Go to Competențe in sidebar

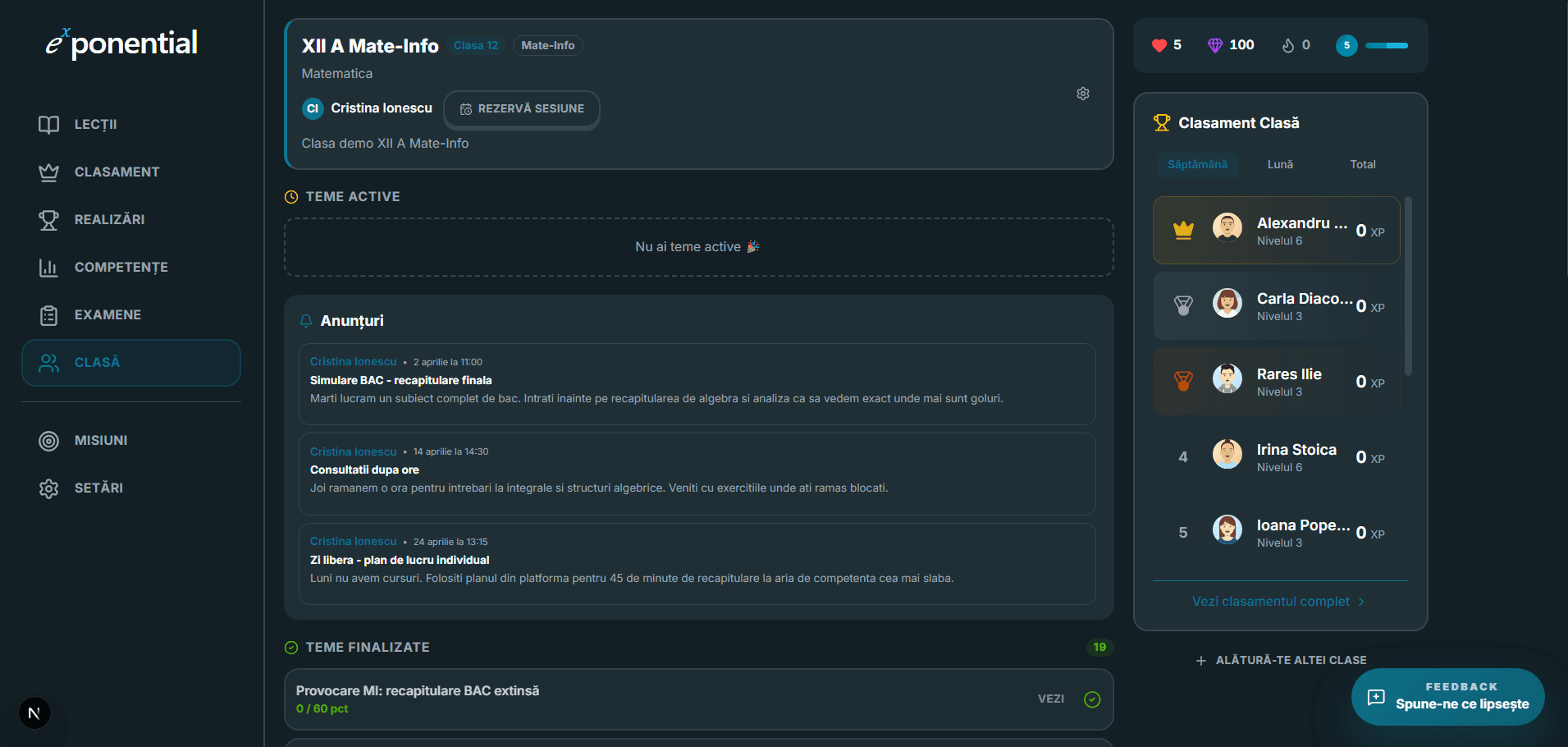[131, 268]
